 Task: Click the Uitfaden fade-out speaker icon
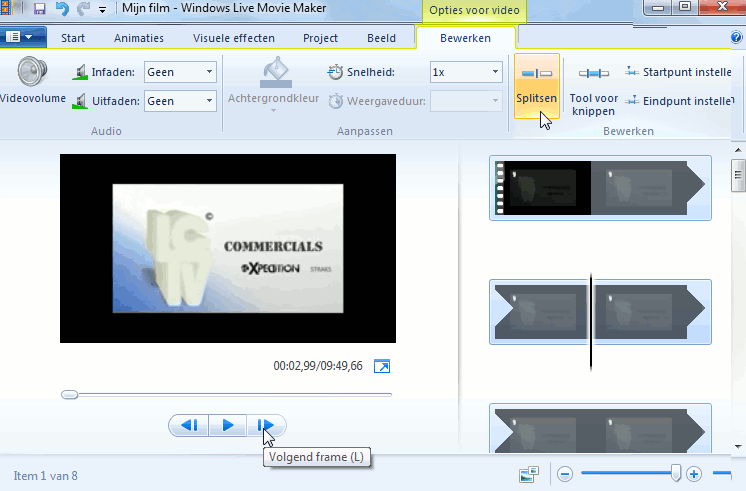80,101
